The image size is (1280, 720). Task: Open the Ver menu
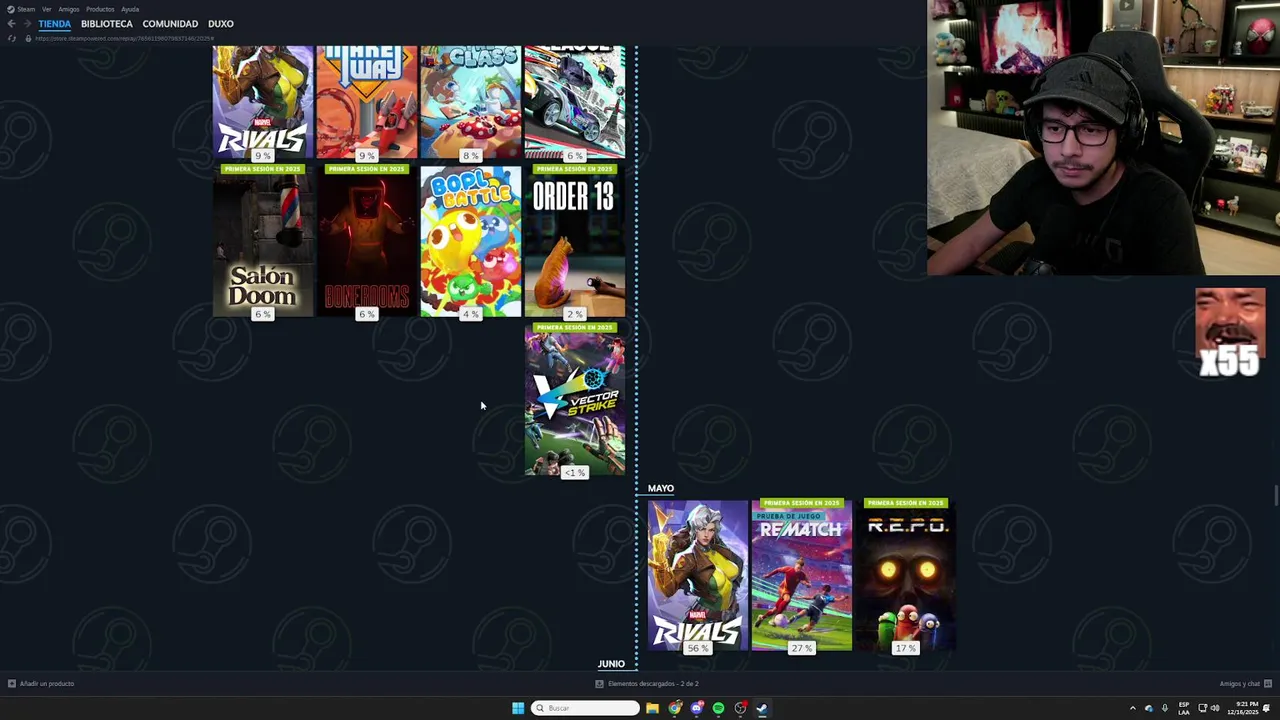point(46,9)
